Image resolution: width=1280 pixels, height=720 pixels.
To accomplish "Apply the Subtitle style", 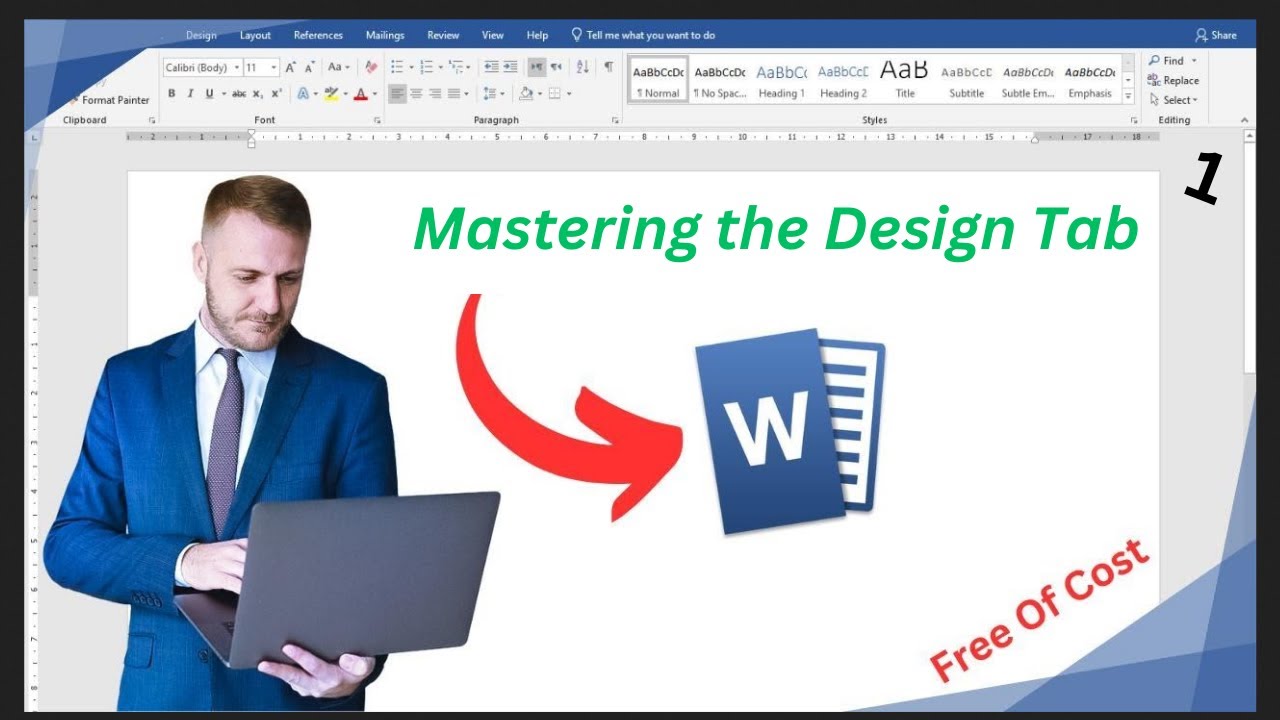I will point(967,80).
